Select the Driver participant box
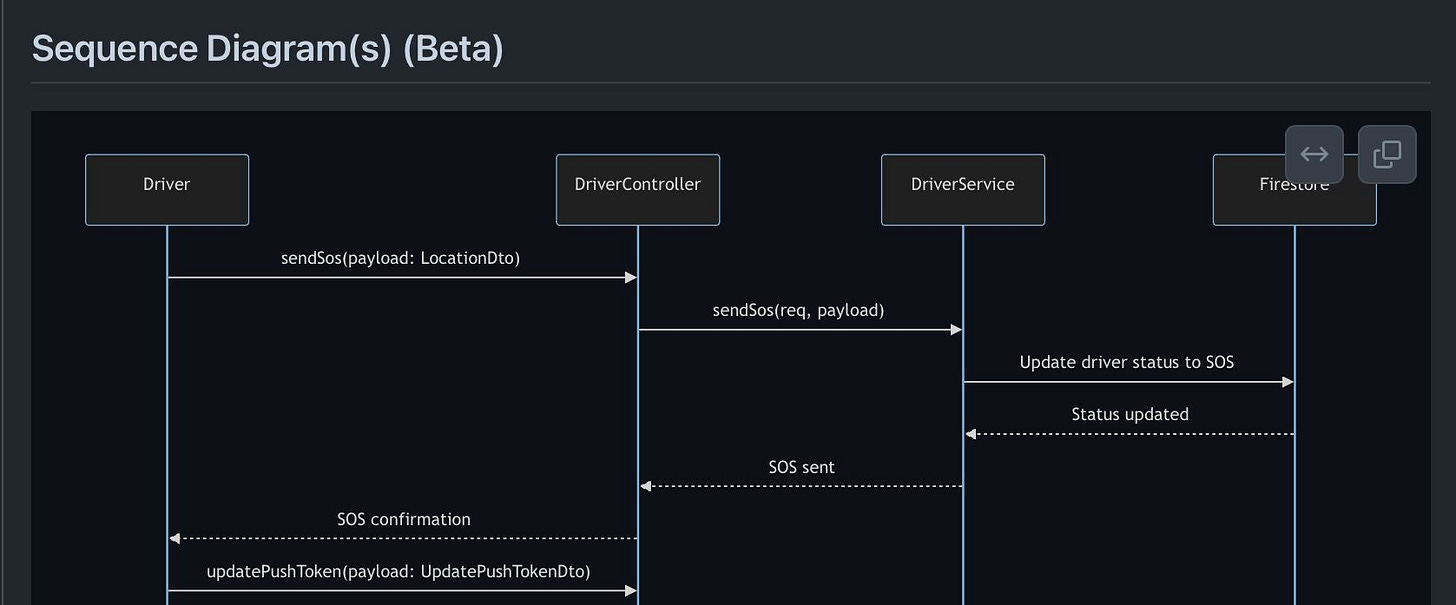The width and height of the screenshot is (1456, 605). (x=167, y=189)
